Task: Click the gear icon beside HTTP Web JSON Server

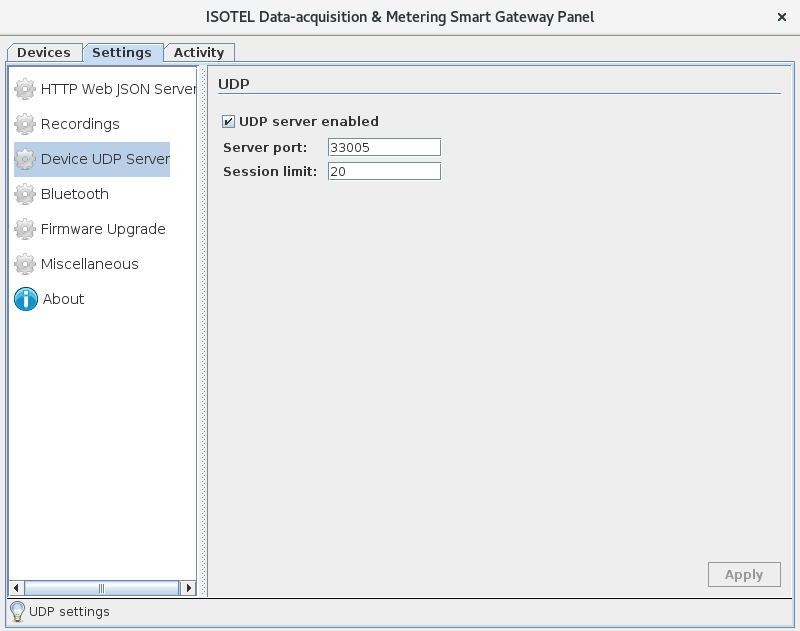Action: click(25, 89)
